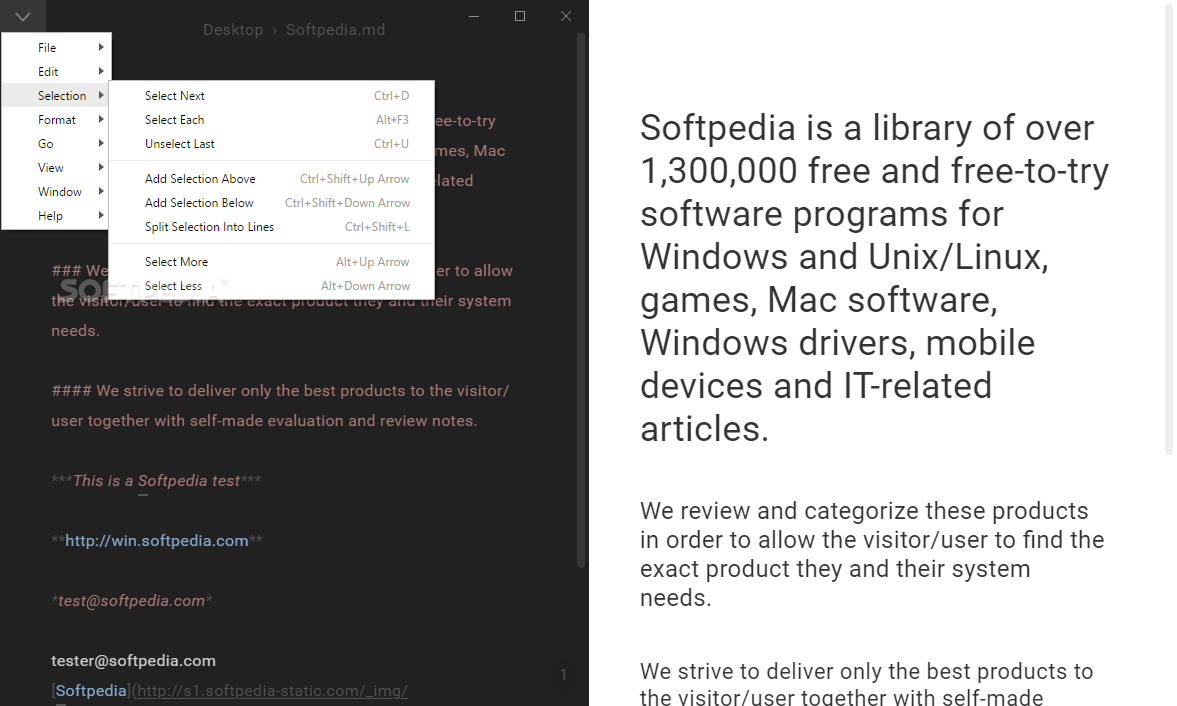Expand the Window submenu arrow
The image size is (1177, 706).
tap(101, 191)
